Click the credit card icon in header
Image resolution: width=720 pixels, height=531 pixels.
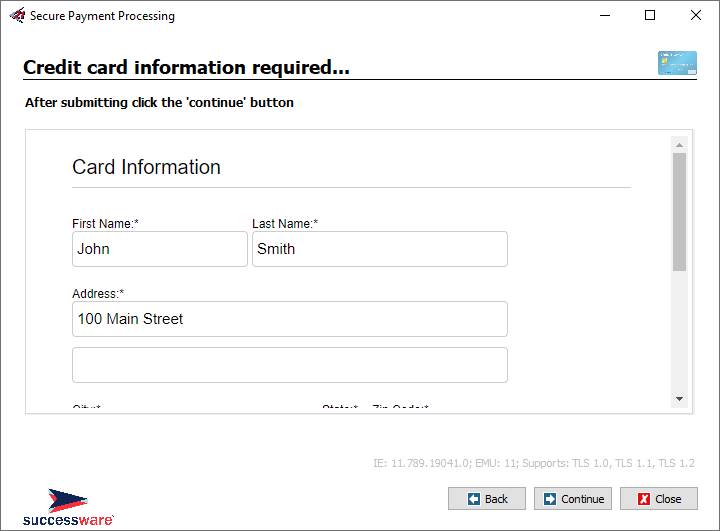[x=676, y=63]
